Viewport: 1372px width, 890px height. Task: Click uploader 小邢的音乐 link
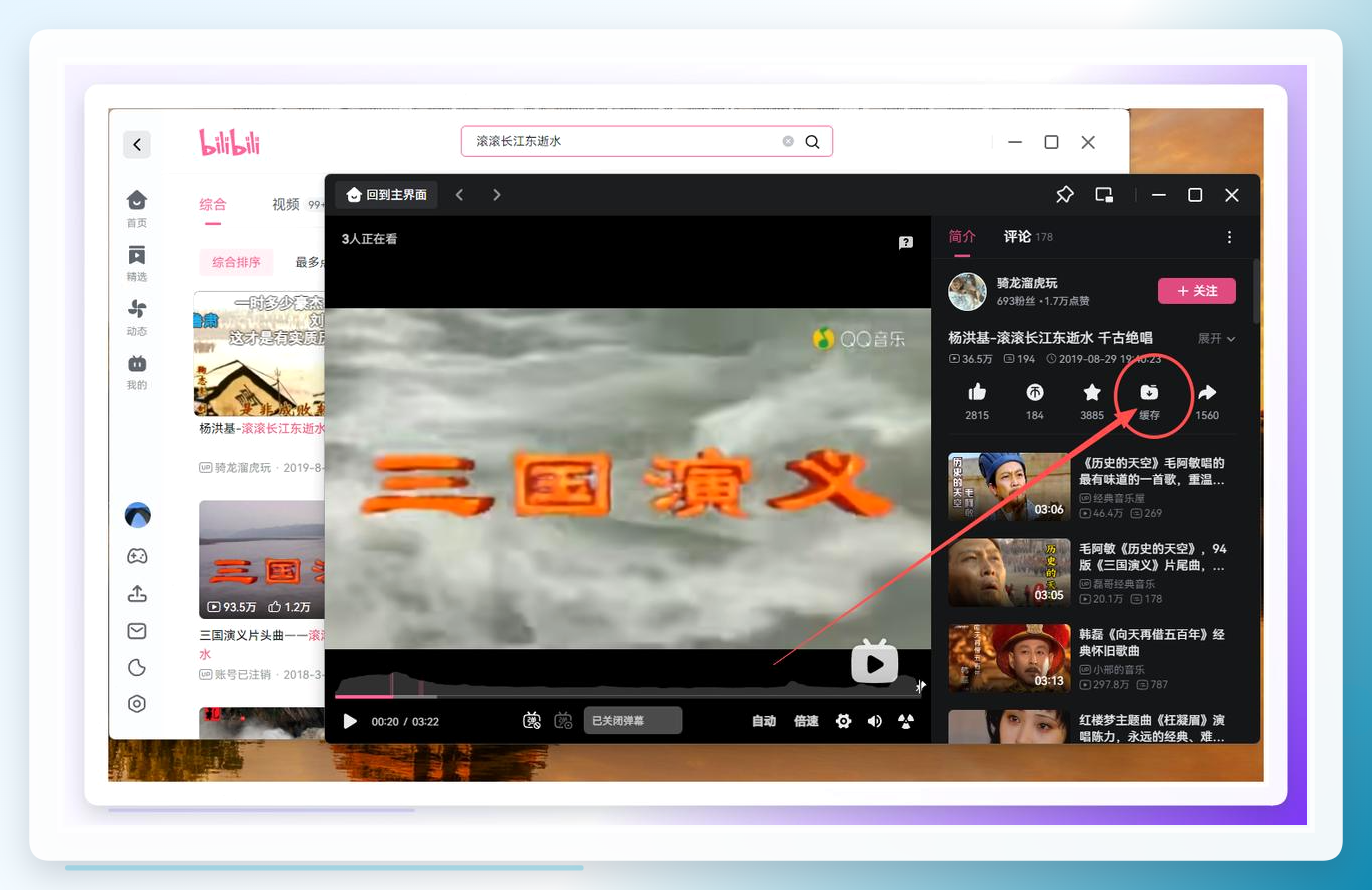(x=1112, y=670)
